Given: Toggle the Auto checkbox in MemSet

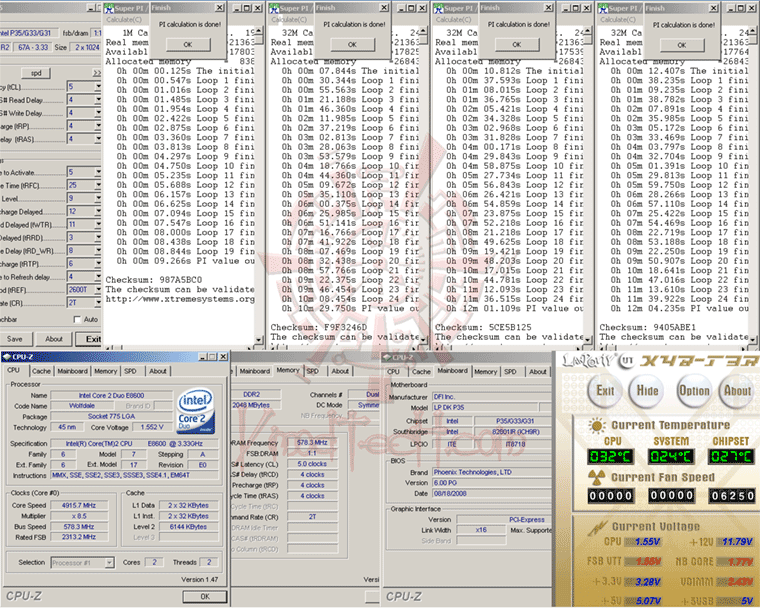Looking at the screenshot, I should [x=77, y=320].
